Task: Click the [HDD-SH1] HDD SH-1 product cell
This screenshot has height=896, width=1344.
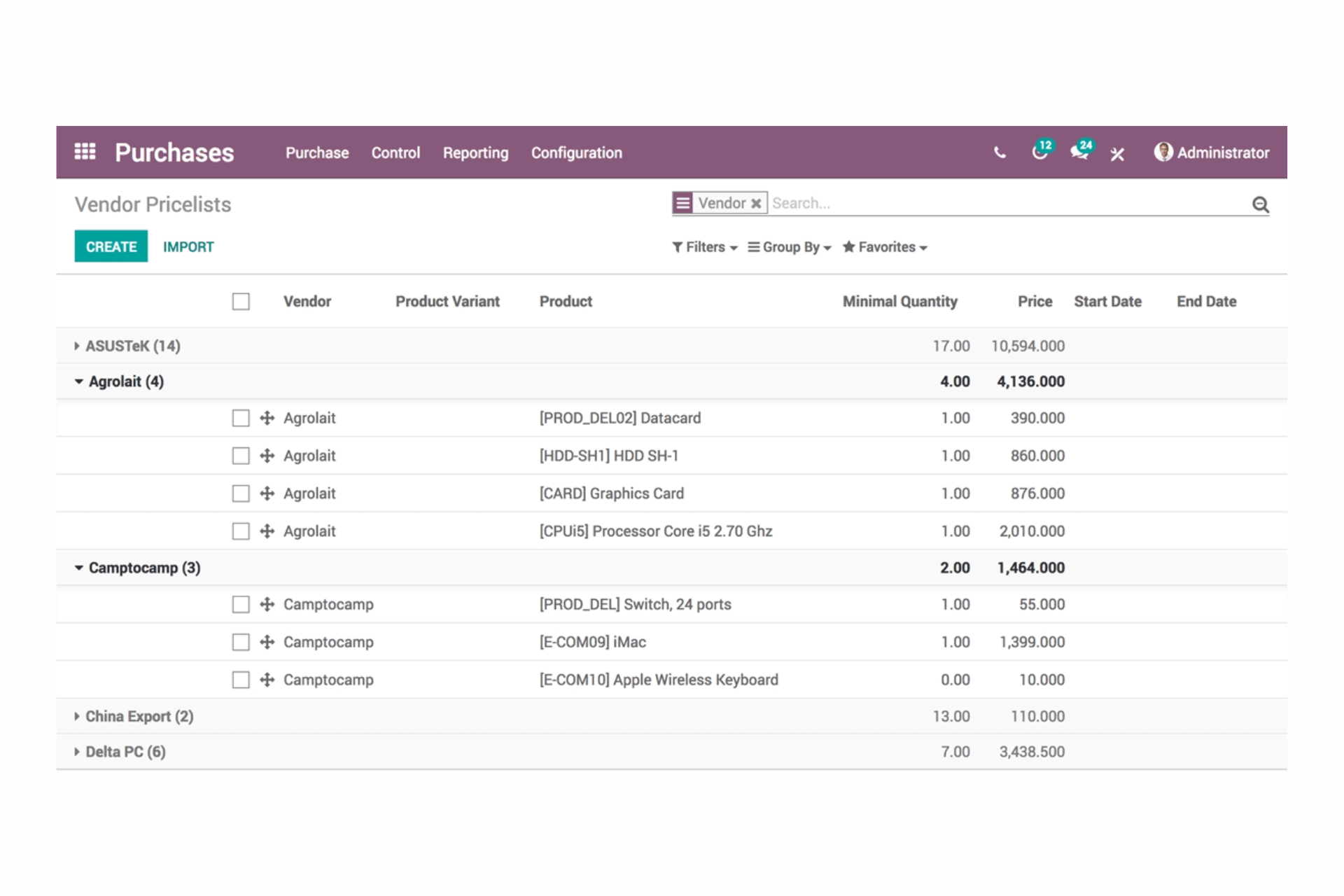Action: tap(608, 456)
